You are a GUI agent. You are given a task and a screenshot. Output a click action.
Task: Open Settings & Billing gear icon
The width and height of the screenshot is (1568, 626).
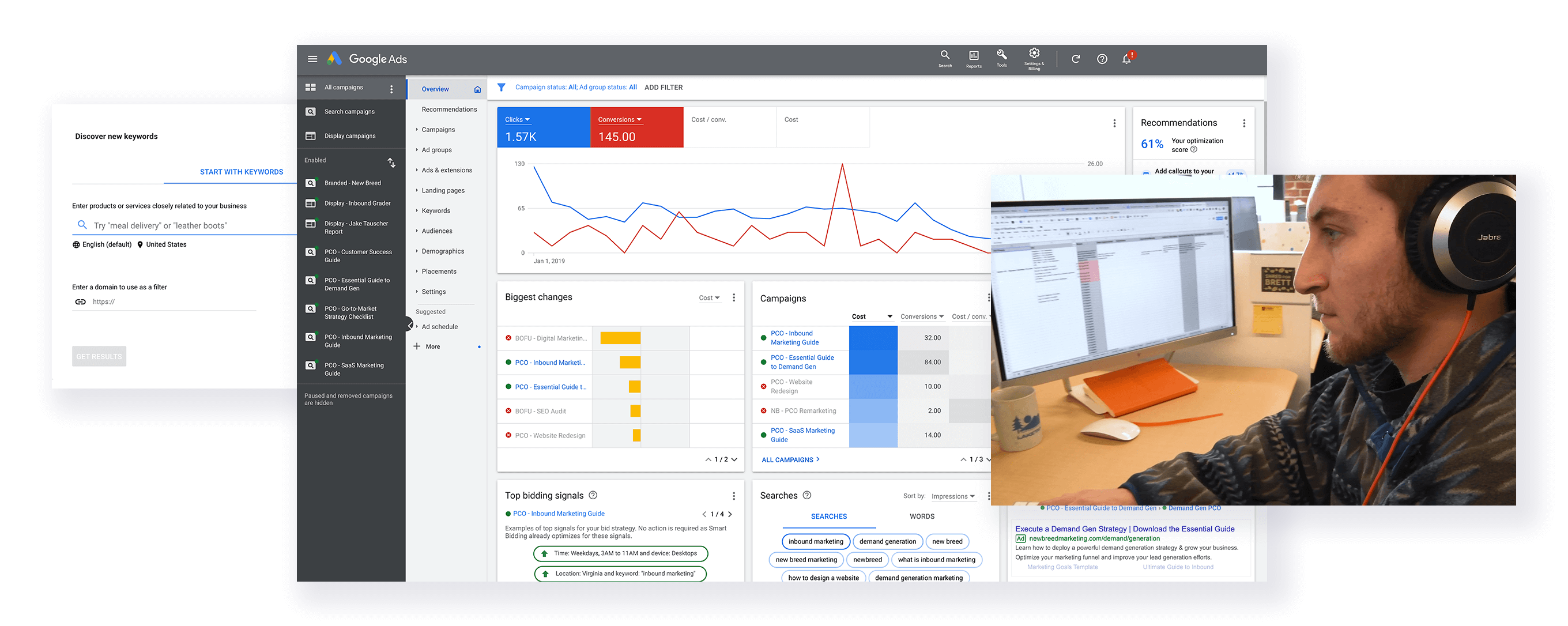1034,58
